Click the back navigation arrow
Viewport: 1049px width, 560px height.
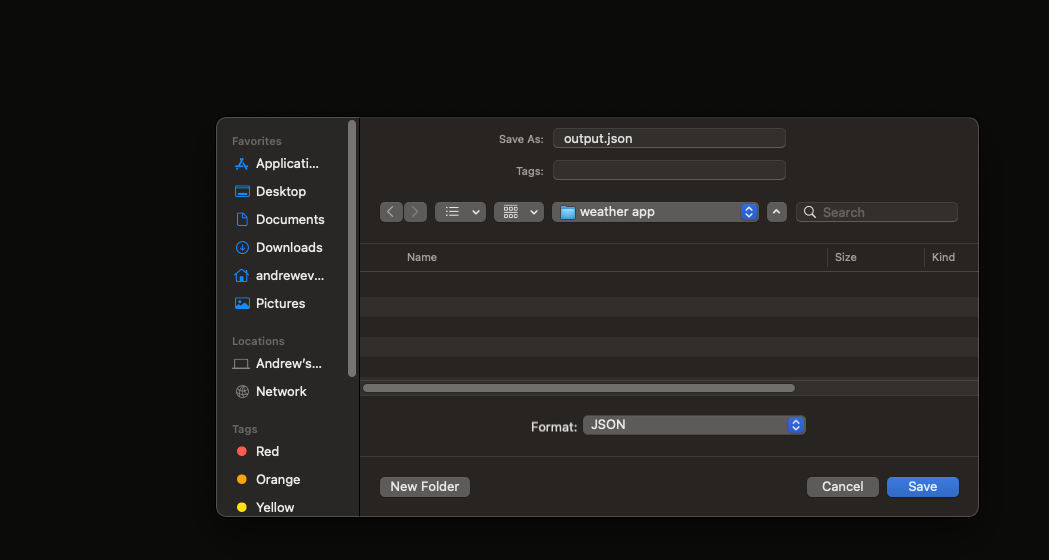(x=391, y=212)
